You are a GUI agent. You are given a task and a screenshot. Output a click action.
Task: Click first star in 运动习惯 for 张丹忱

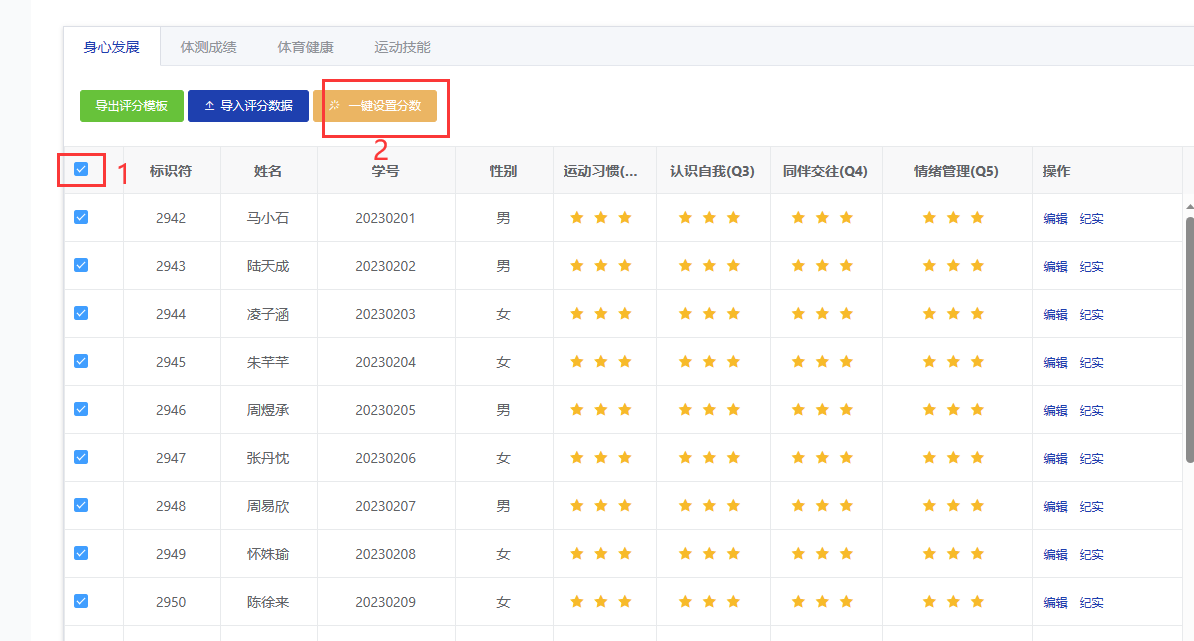pos(576,458)
